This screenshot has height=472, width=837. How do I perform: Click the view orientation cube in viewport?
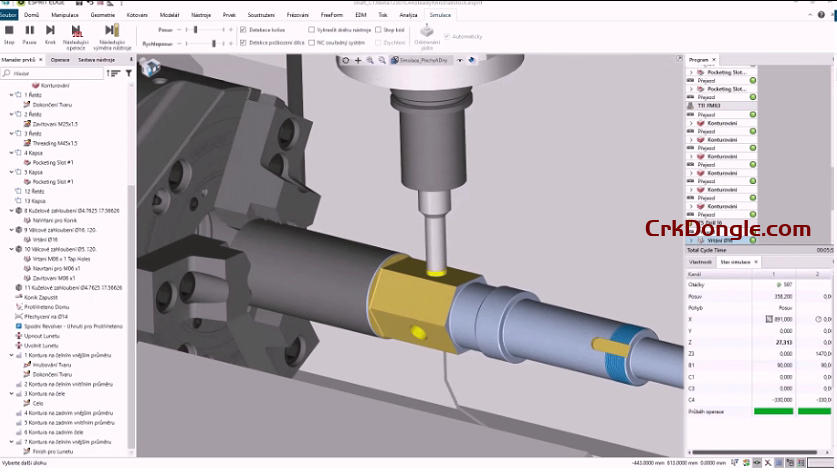coord(149,70)
